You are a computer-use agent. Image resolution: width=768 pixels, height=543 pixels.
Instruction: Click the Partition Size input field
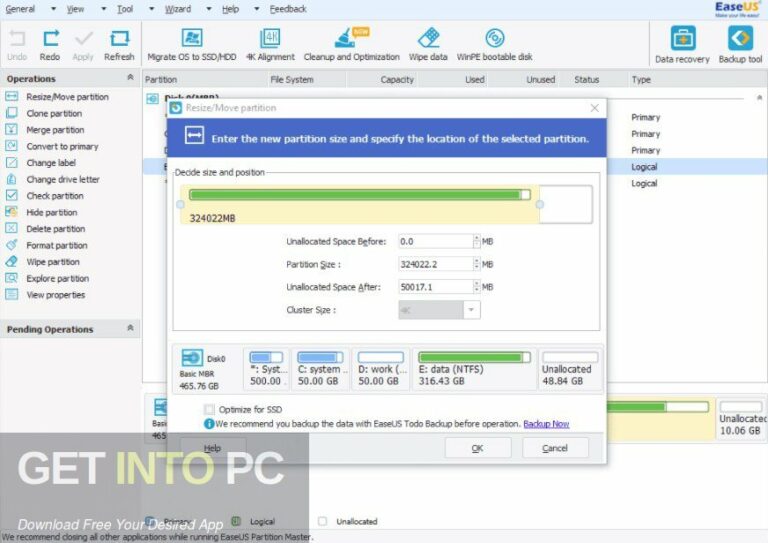pos(435,264)
